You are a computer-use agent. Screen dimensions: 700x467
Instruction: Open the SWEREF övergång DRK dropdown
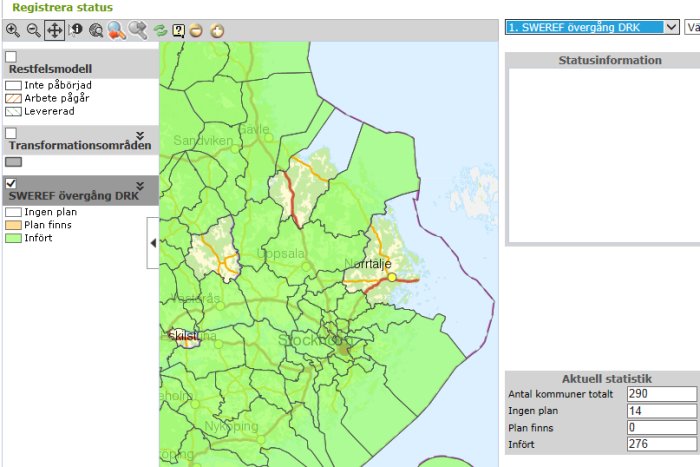(x=592, y=27)
